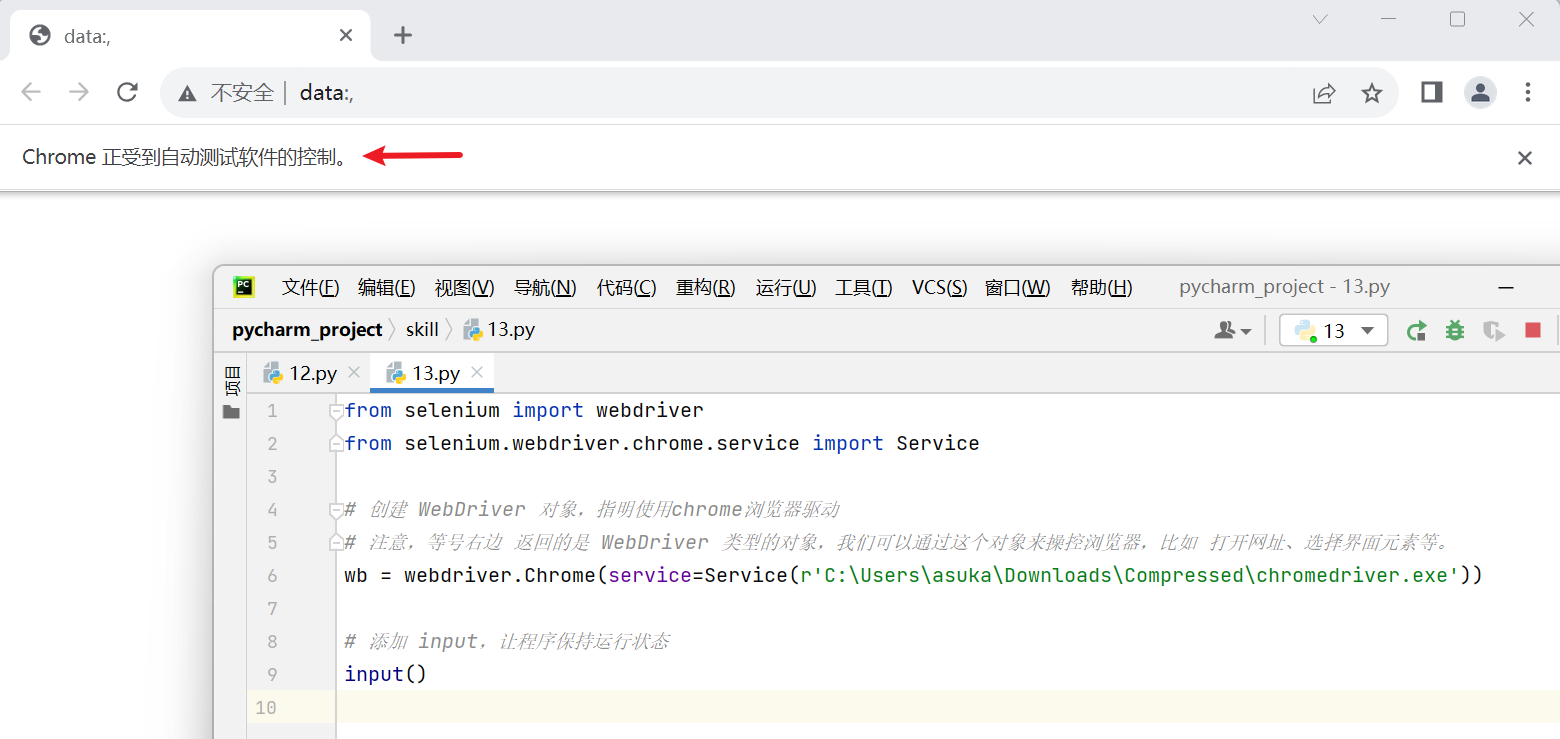
Task: Open the 代码(C) menu
Action: 626,288
